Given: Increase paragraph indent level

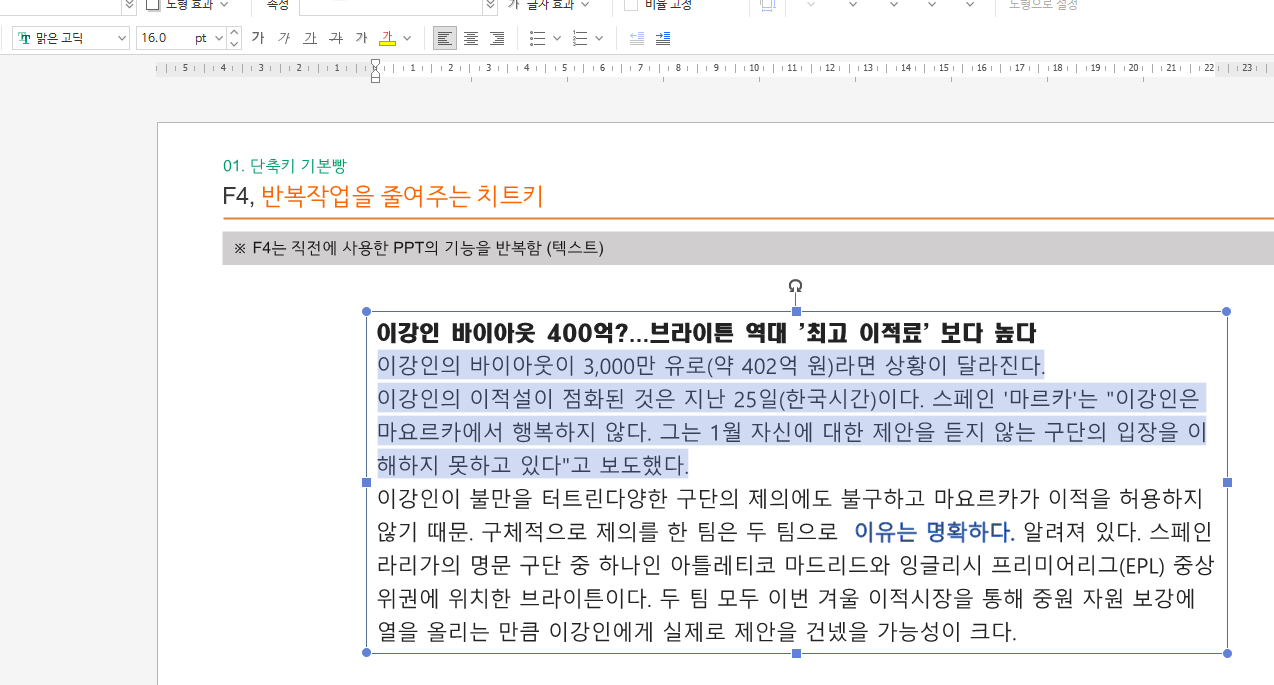Looking at the screenshot, I should pos(662,38).
